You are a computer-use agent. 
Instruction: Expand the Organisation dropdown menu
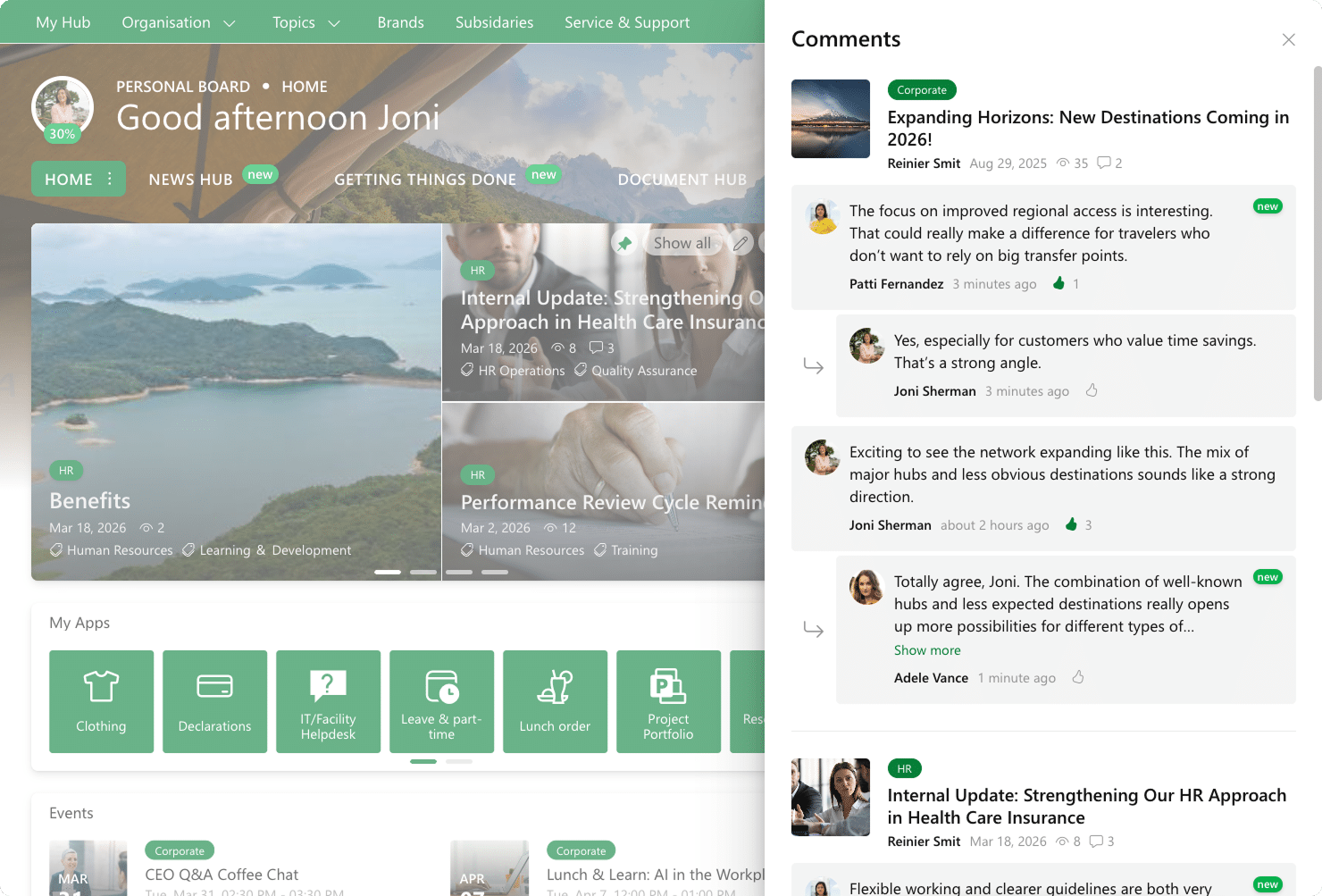pos(179,22)
